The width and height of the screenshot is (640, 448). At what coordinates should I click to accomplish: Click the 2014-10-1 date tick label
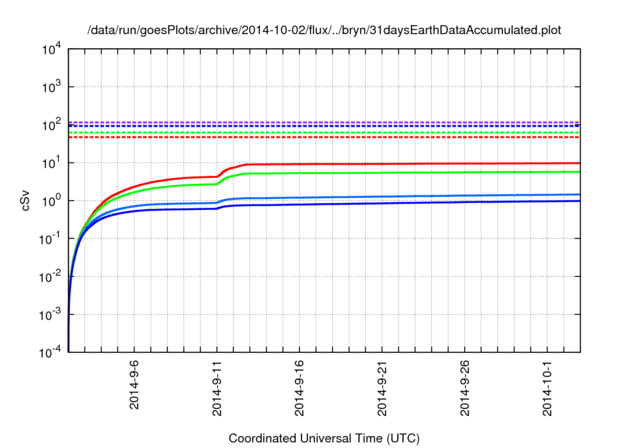pos(547,388)
